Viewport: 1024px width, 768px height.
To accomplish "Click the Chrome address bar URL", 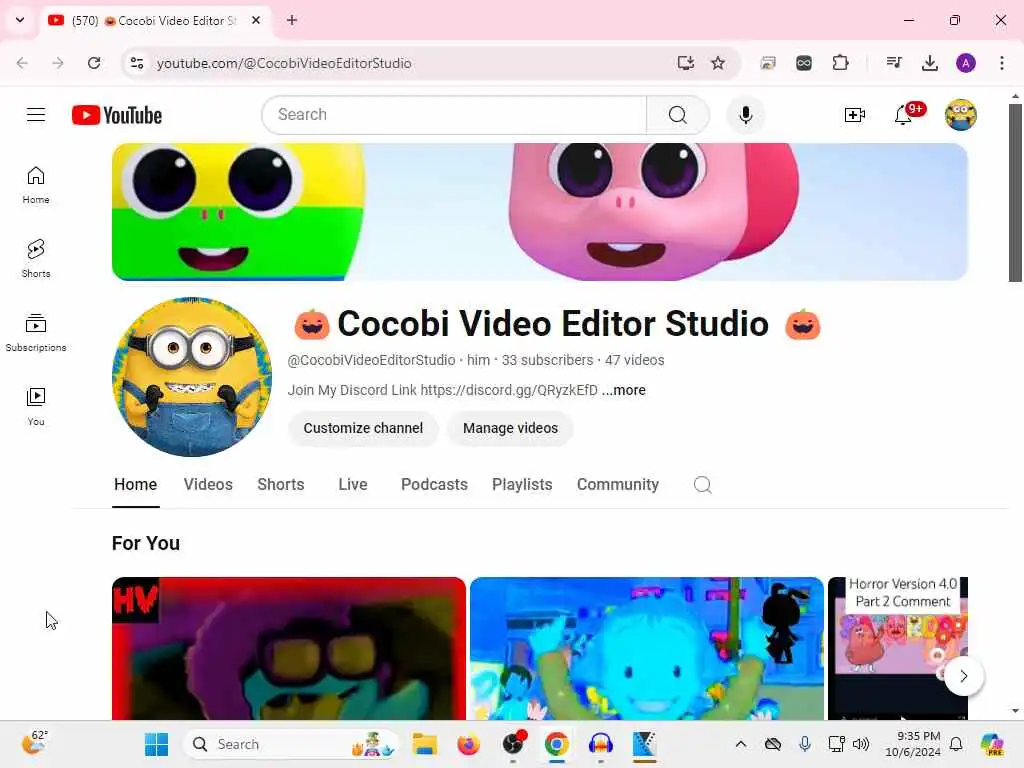I will 284,63.
